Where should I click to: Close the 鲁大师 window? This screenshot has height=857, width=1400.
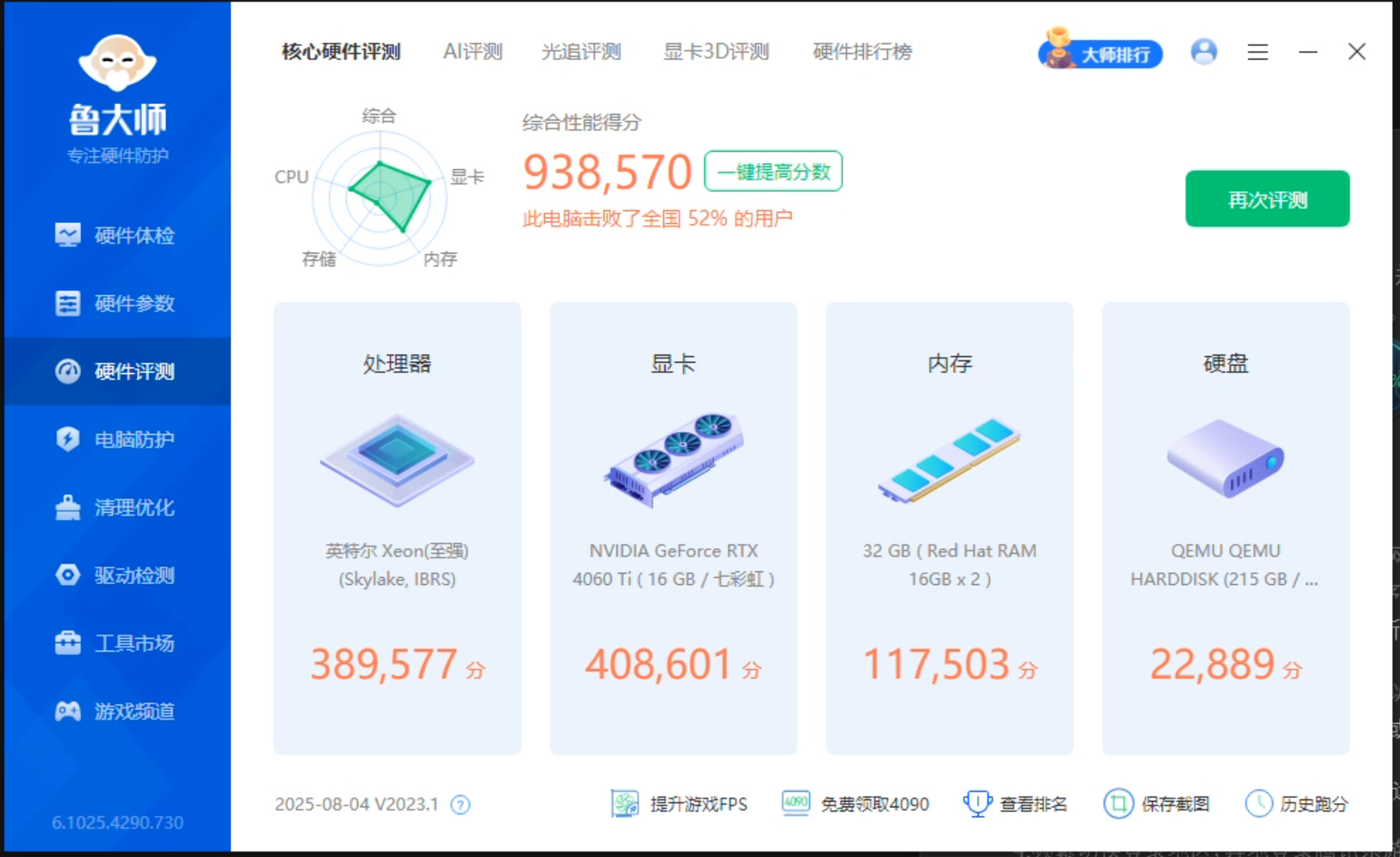click(x=1357, y=51)
